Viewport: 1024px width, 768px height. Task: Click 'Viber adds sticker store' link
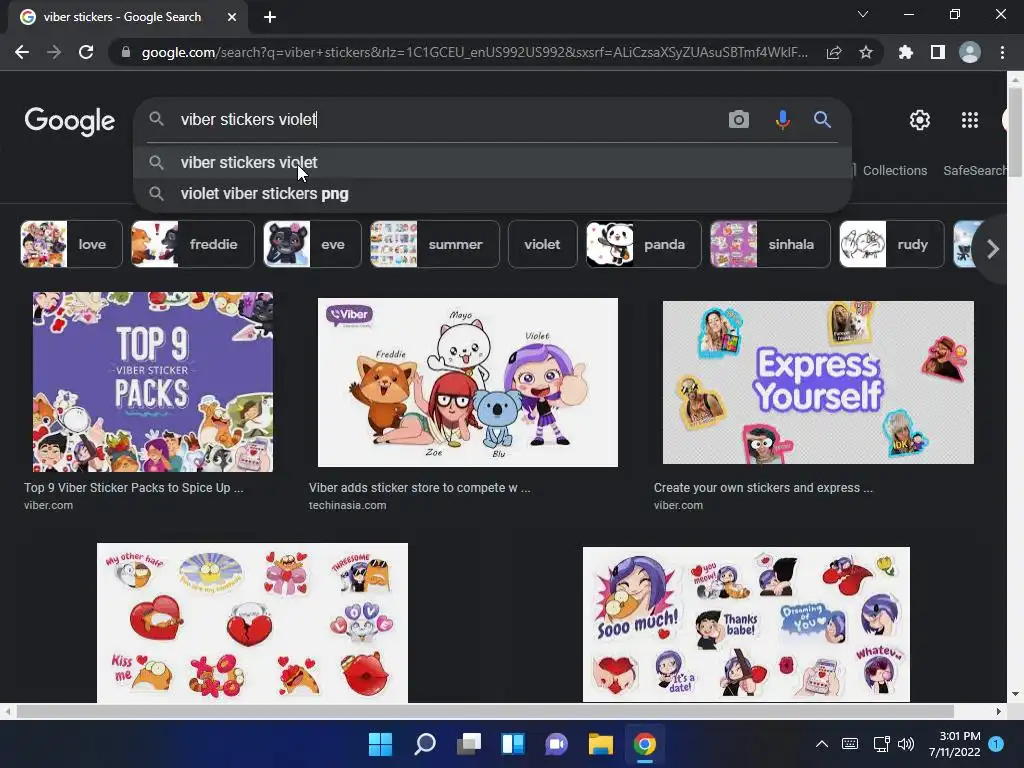tap(419, 488)
